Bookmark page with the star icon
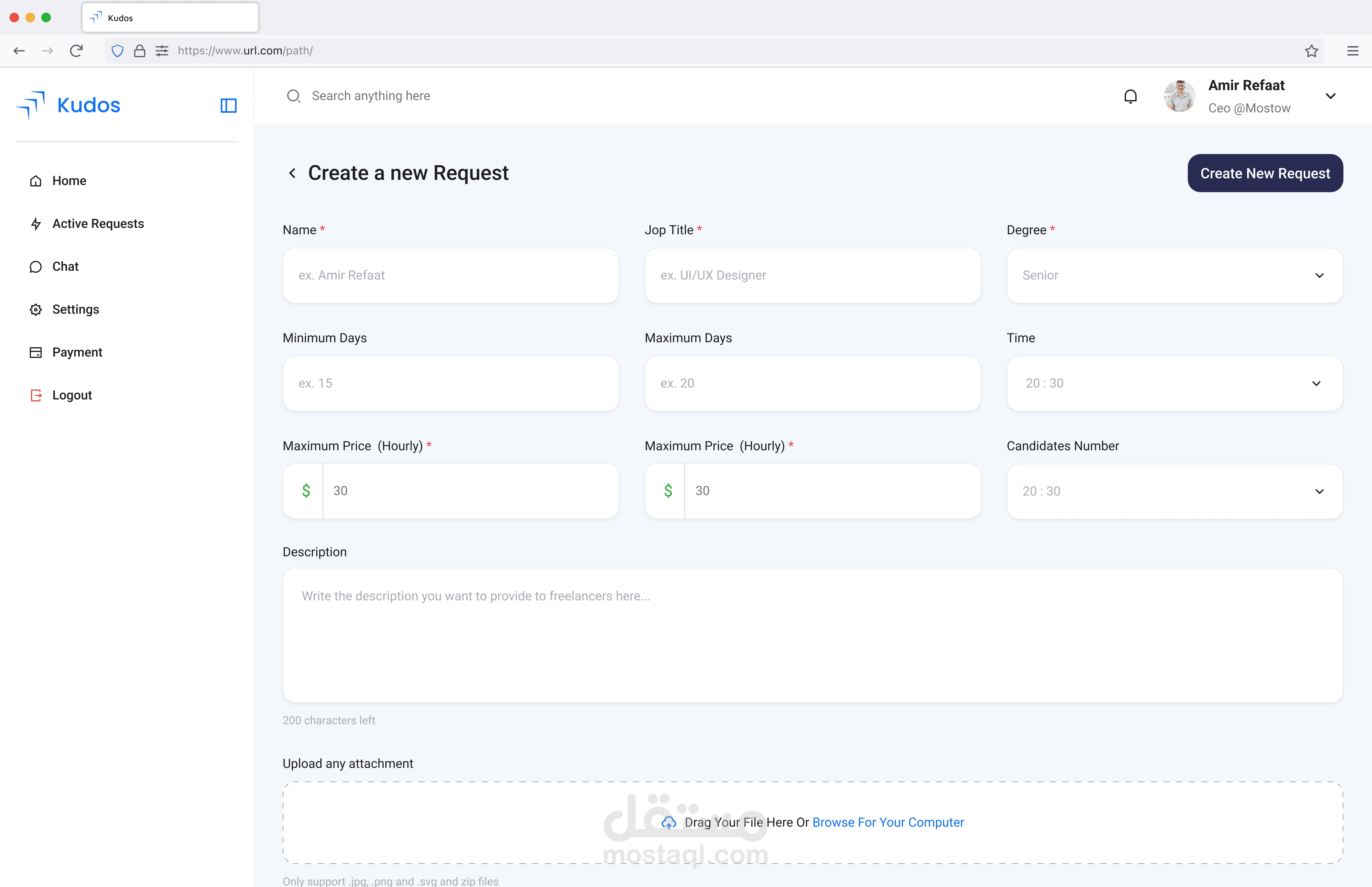 (x=1311, y=51)
